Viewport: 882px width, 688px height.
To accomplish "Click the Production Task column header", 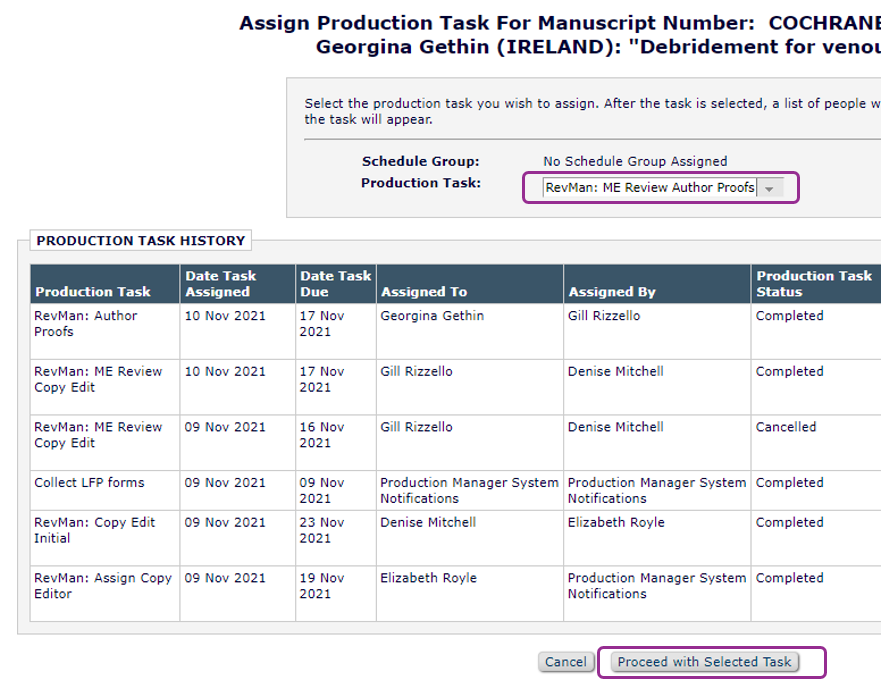I will click(x=93, y=292).
